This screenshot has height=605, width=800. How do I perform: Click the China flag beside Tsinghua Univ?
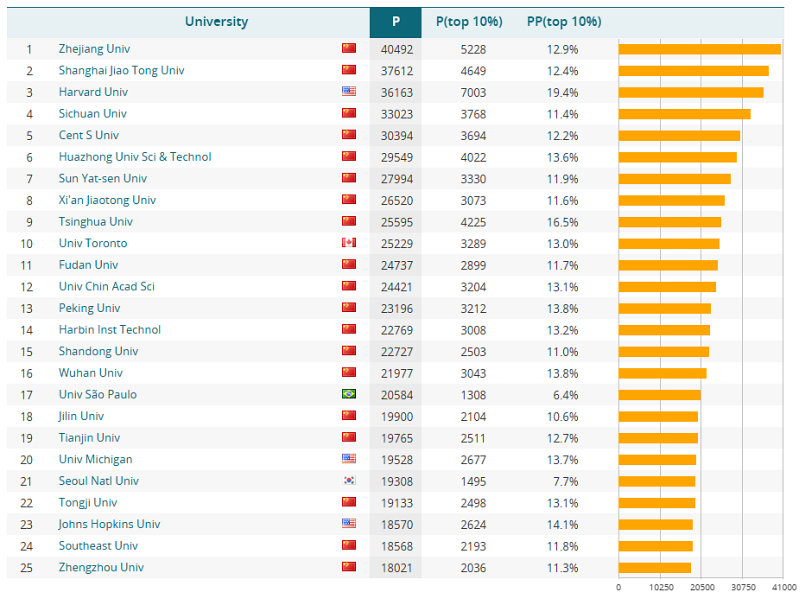click(x=349, y=221)
